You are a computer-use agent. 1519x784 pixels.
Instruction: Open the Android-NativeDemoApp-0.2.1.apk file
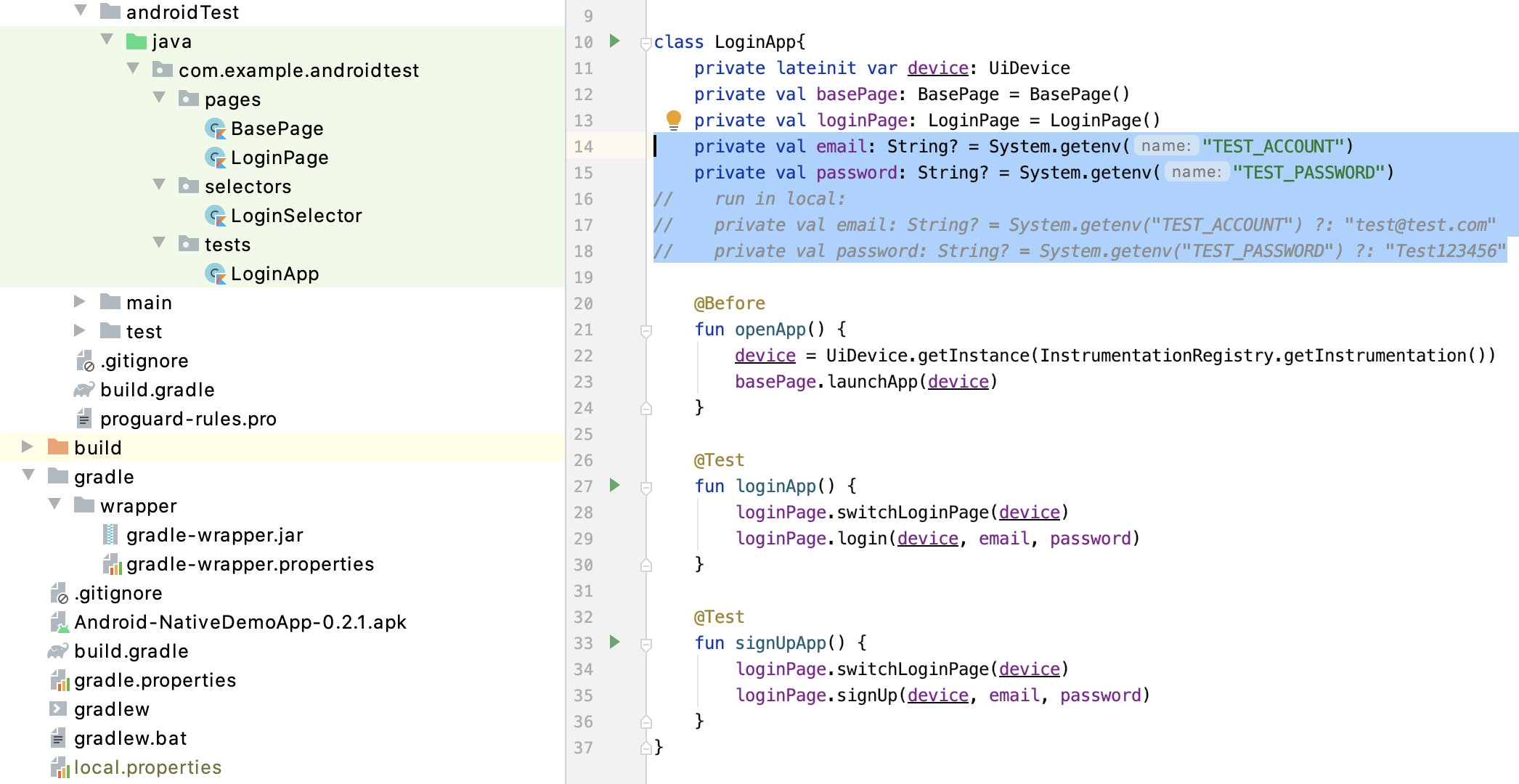click(240, 622)
